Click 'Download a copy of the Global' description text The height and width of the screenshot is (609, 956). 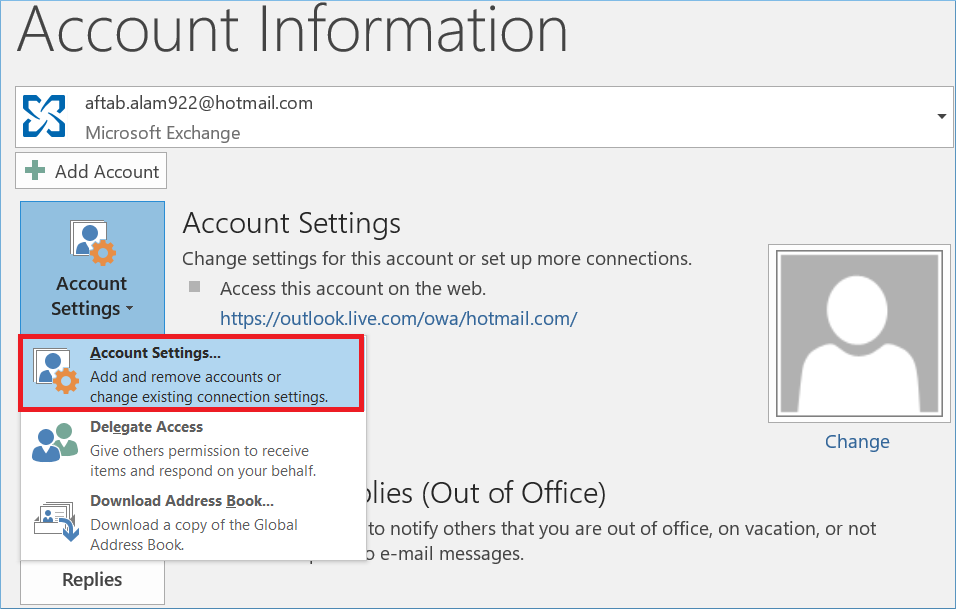194,525
